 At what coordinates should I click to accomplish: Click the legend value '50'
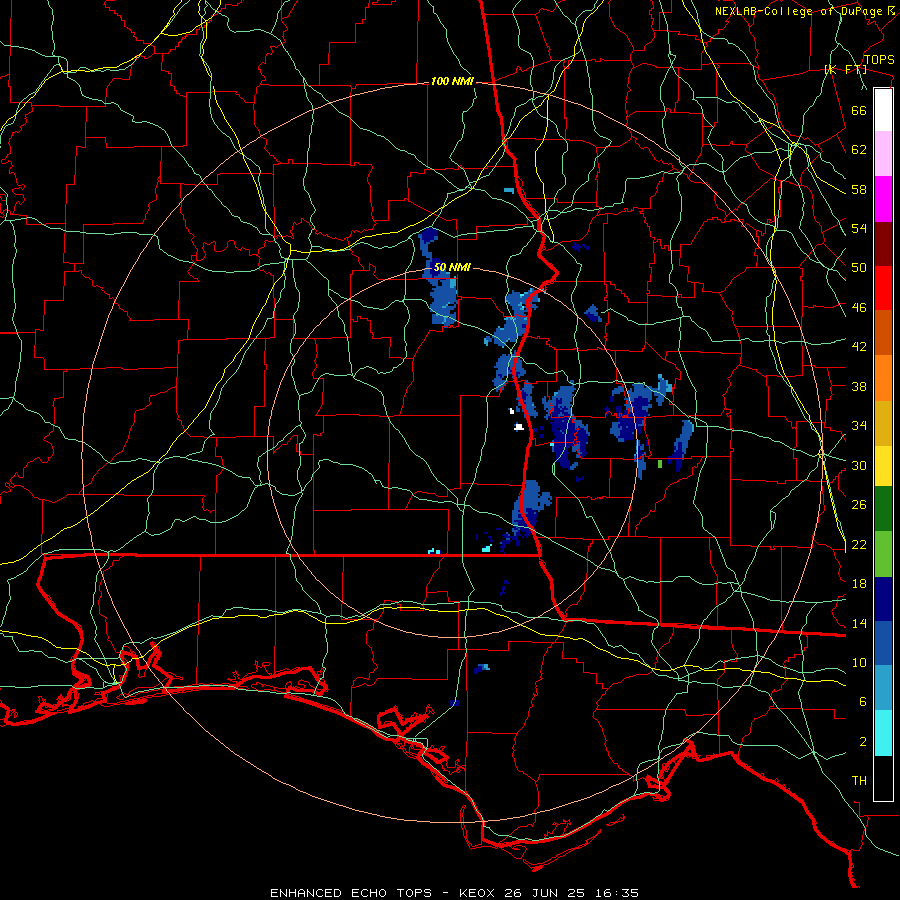tap(859, 267)
